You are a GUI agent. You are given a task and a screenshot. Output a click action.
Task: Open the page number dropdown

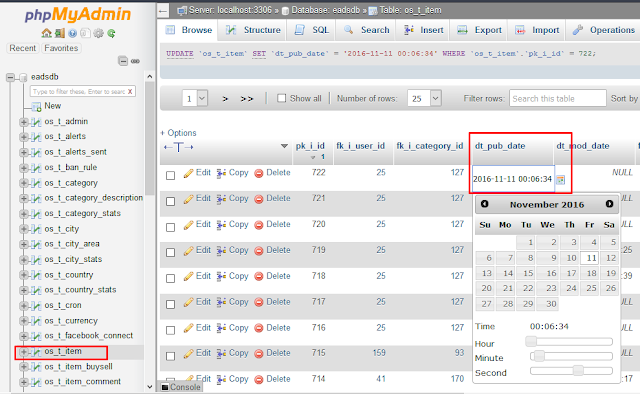195,98
